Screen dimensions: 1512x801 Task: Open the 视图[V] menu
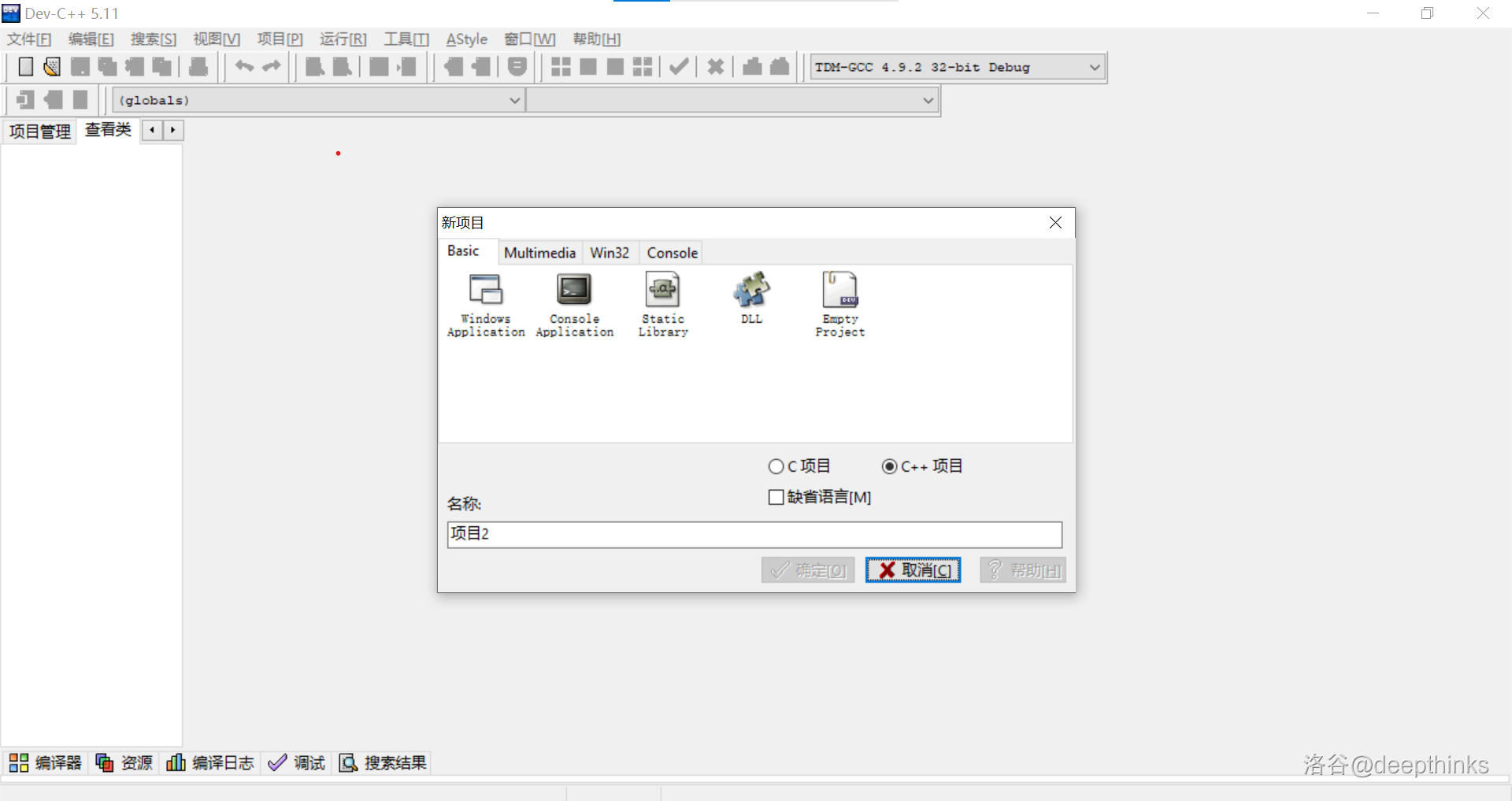(217, 39)
